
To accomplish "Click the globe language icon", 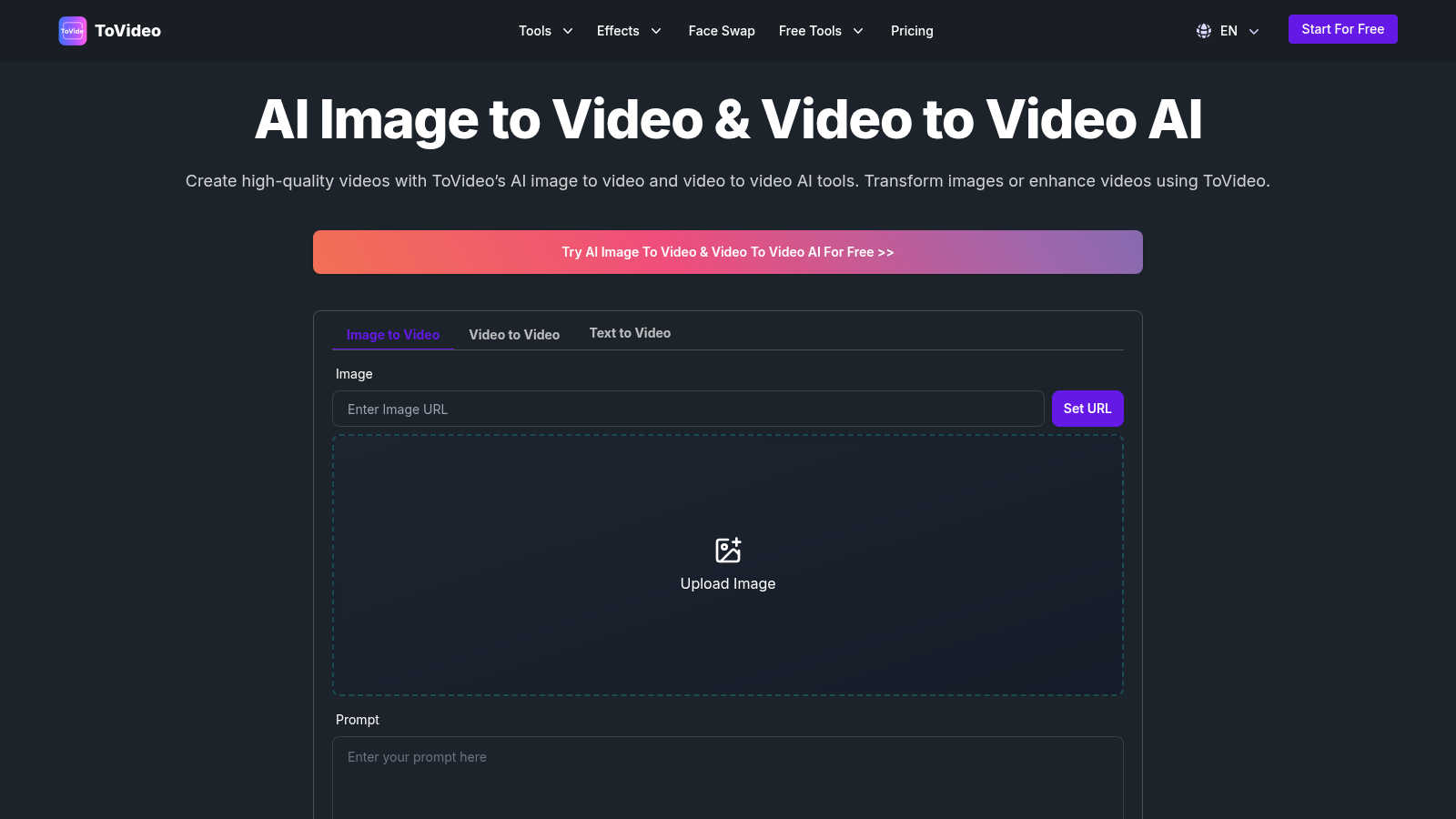I will (1204, 31).
